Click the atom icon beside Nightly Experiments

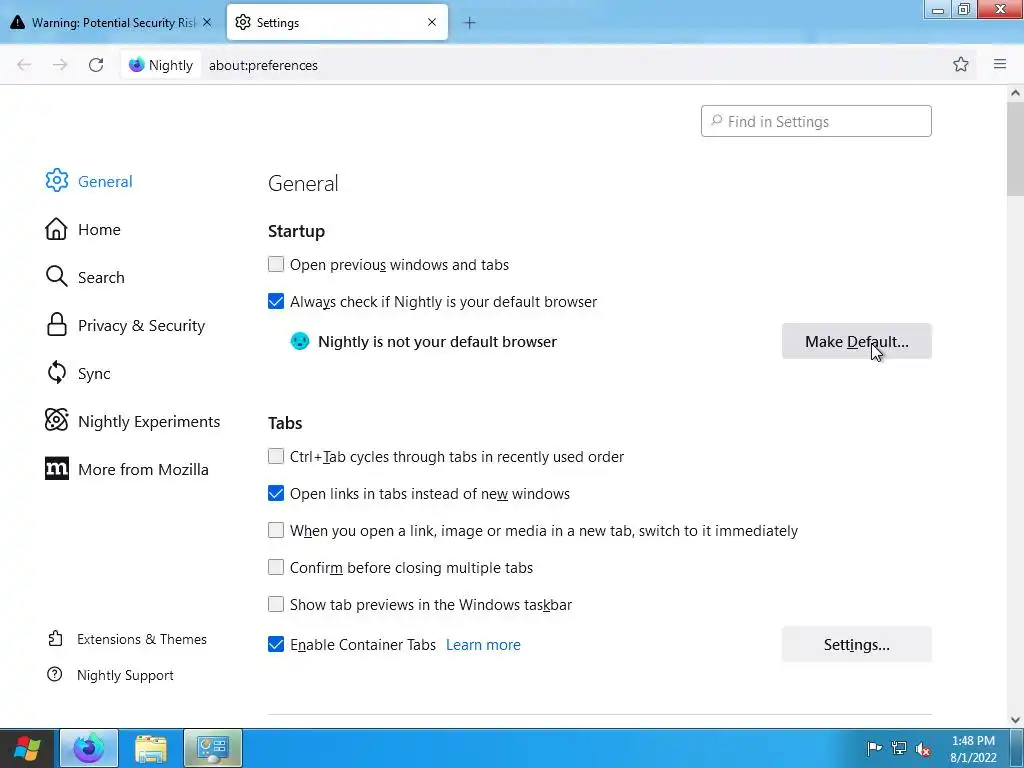pyautogui.click(x=56, y=421)
